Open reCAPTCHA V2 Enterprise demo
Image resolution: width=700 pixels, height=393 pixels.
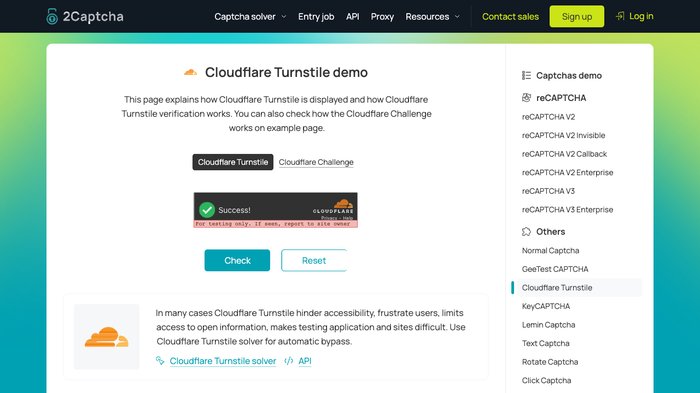(567, 172)
